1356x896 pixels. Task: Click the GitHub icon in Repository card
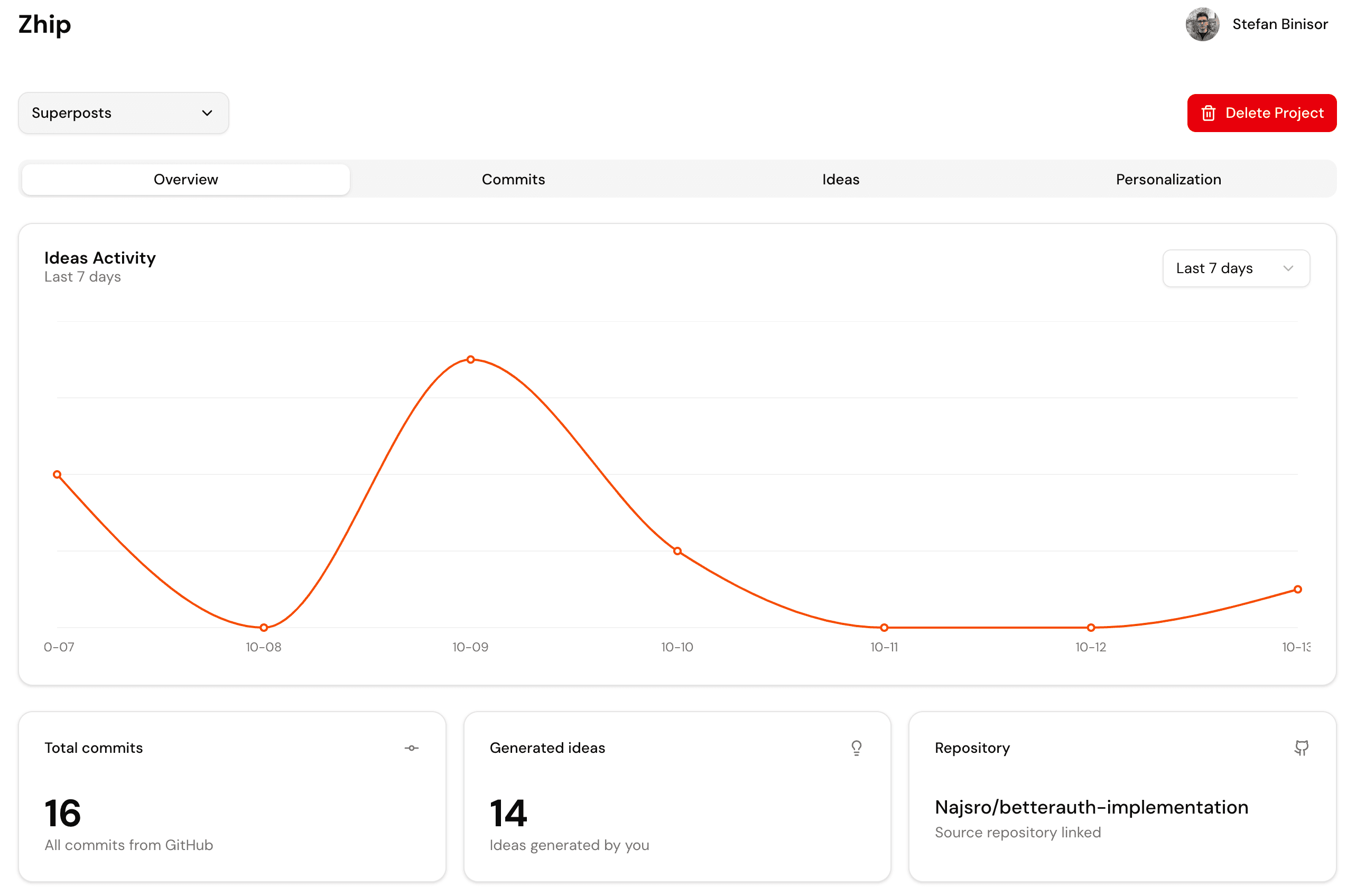coord(1301,748)
